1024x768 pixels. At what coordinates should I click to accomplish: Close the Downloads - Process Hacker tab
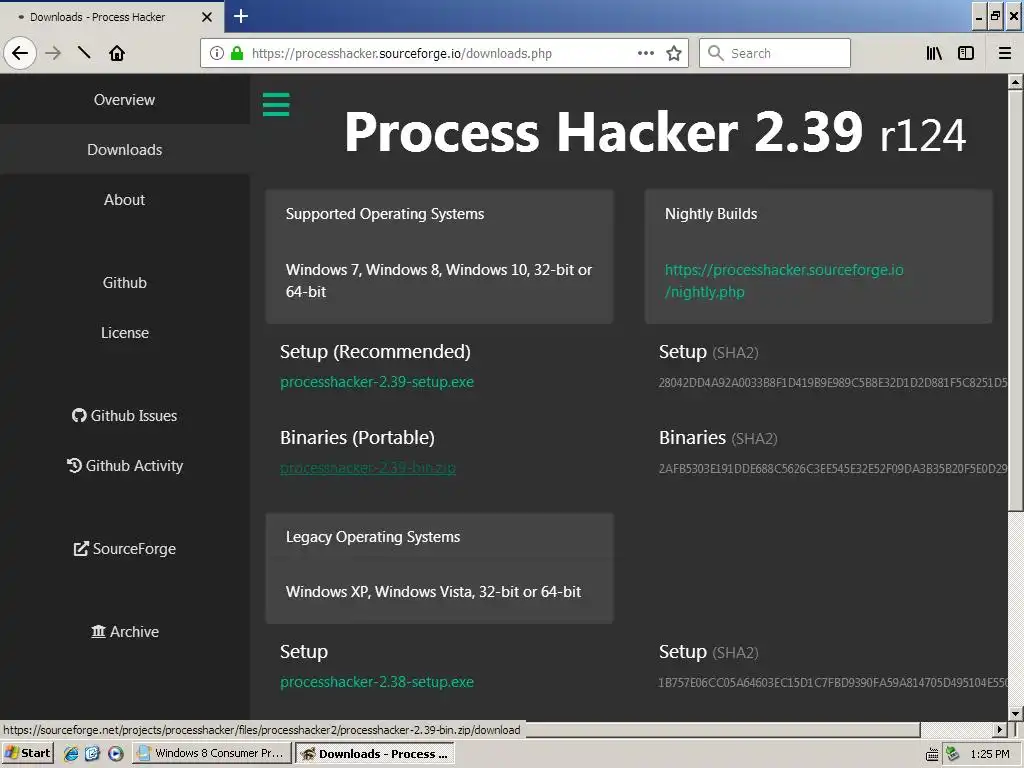pos(207,17)
